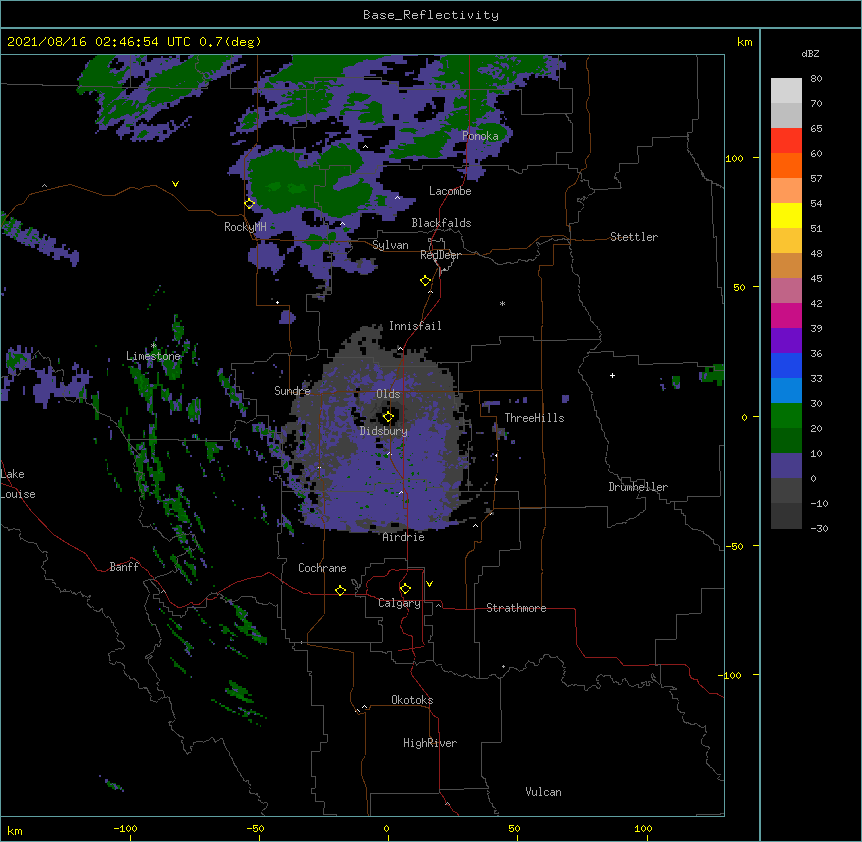
Task: Click the Drumheller city label
Action: pos(638,487)
